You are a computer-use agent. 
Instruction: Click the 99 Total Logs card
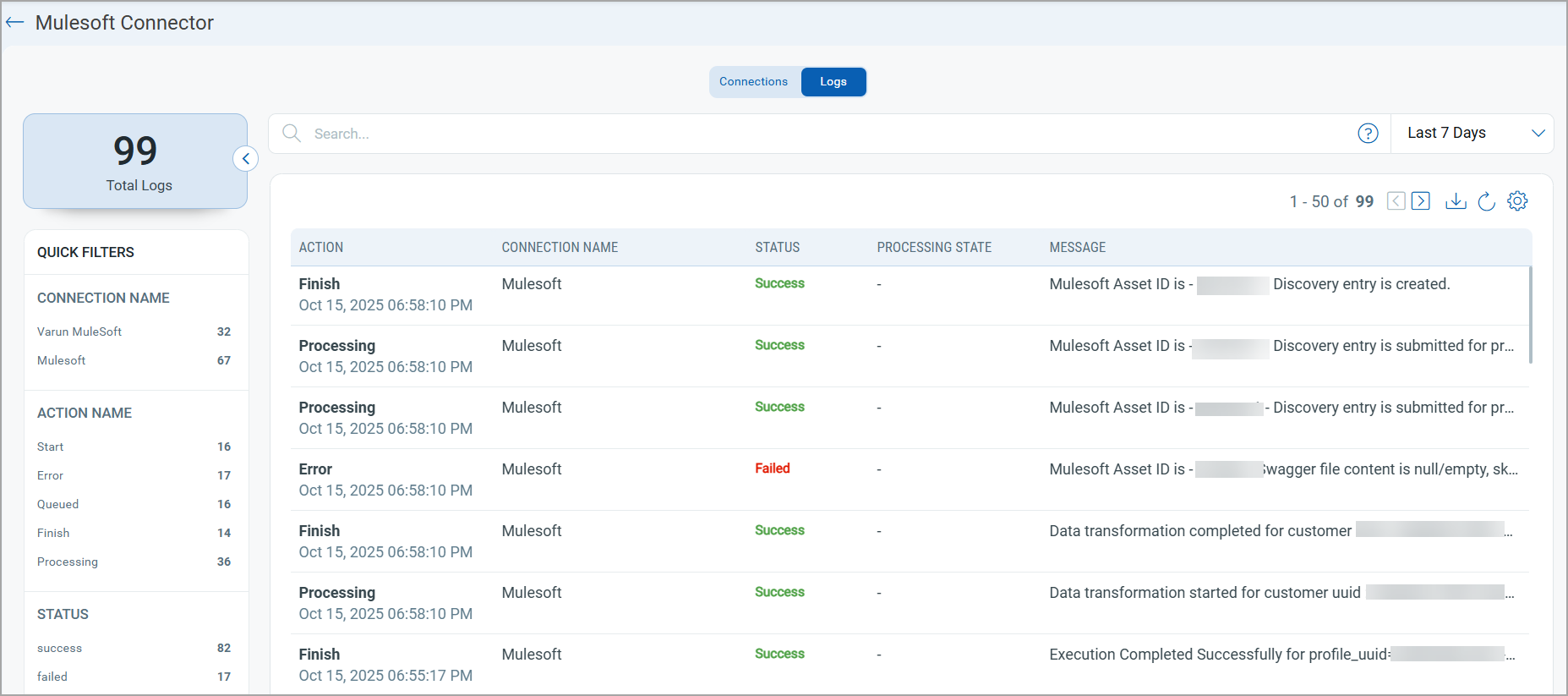click(x=135, y=162)
